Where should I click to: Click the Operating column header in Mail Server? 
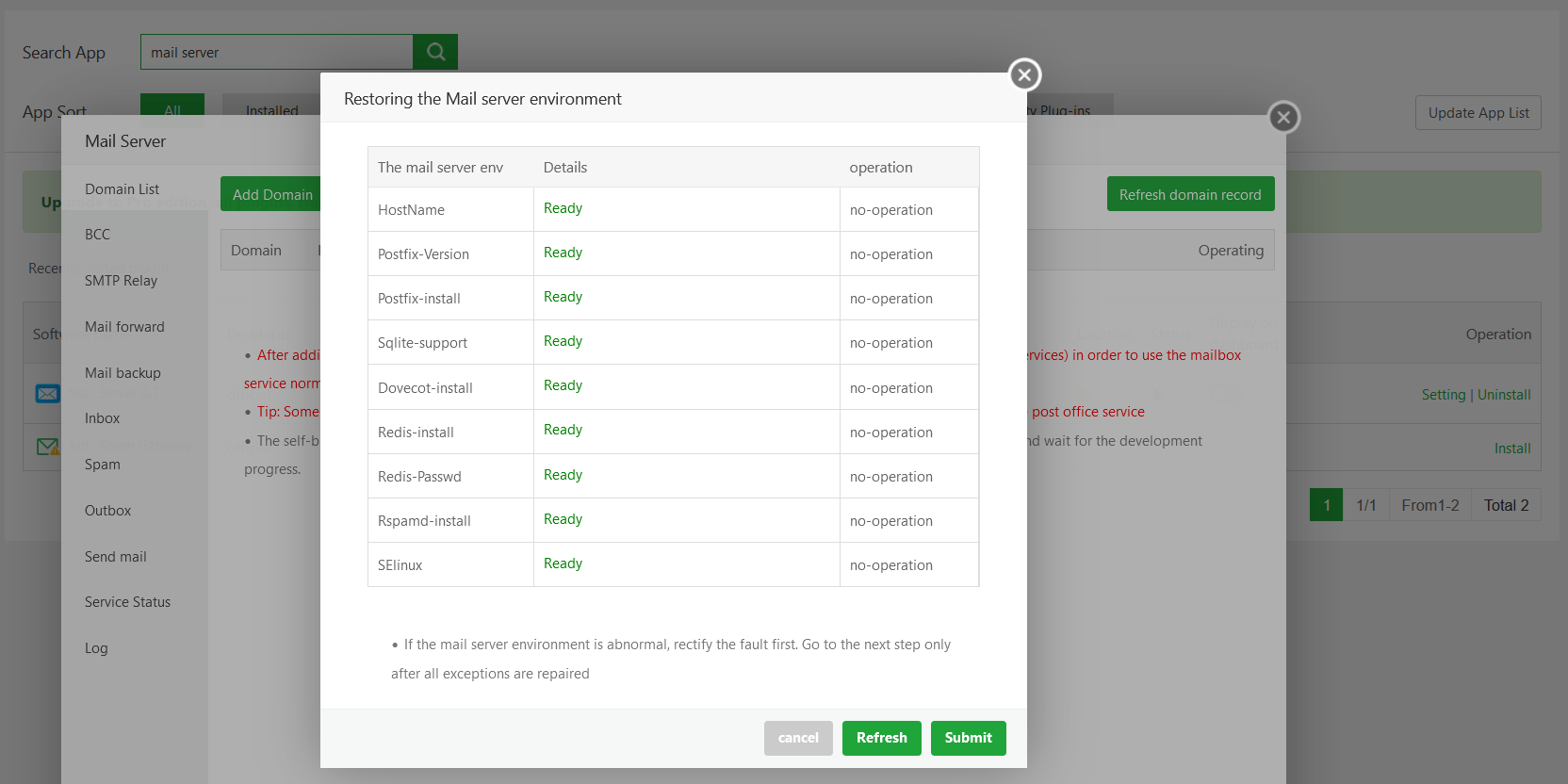[1231, 251]
